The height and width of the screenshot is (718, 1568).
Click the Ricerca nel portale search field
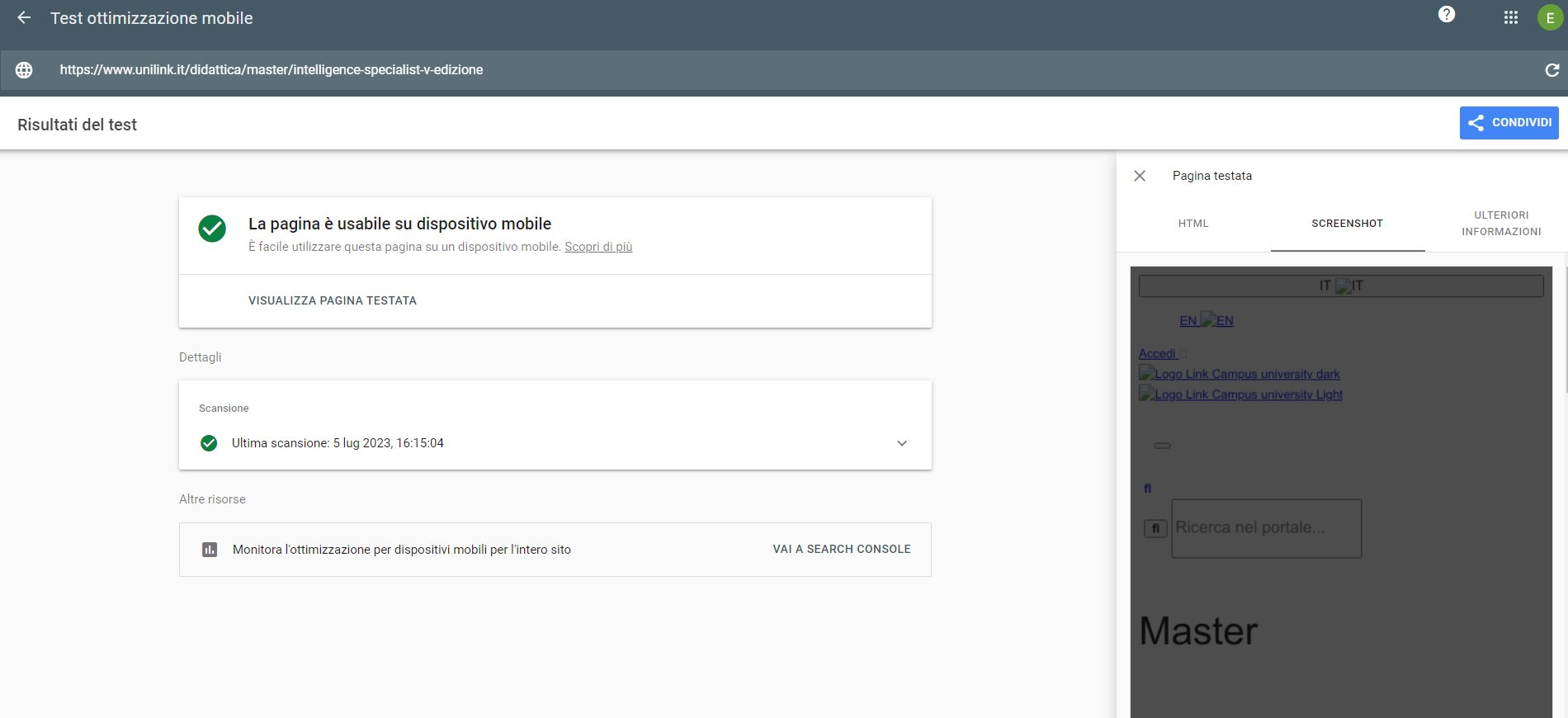[1267, 528]
